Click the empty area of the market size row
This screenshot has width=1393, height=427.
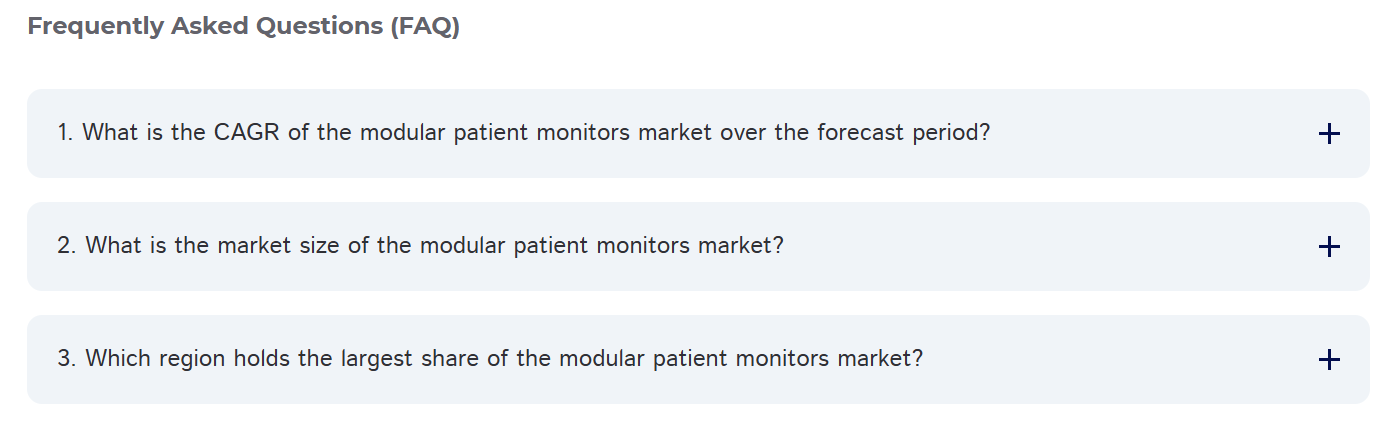[1050, 246]
